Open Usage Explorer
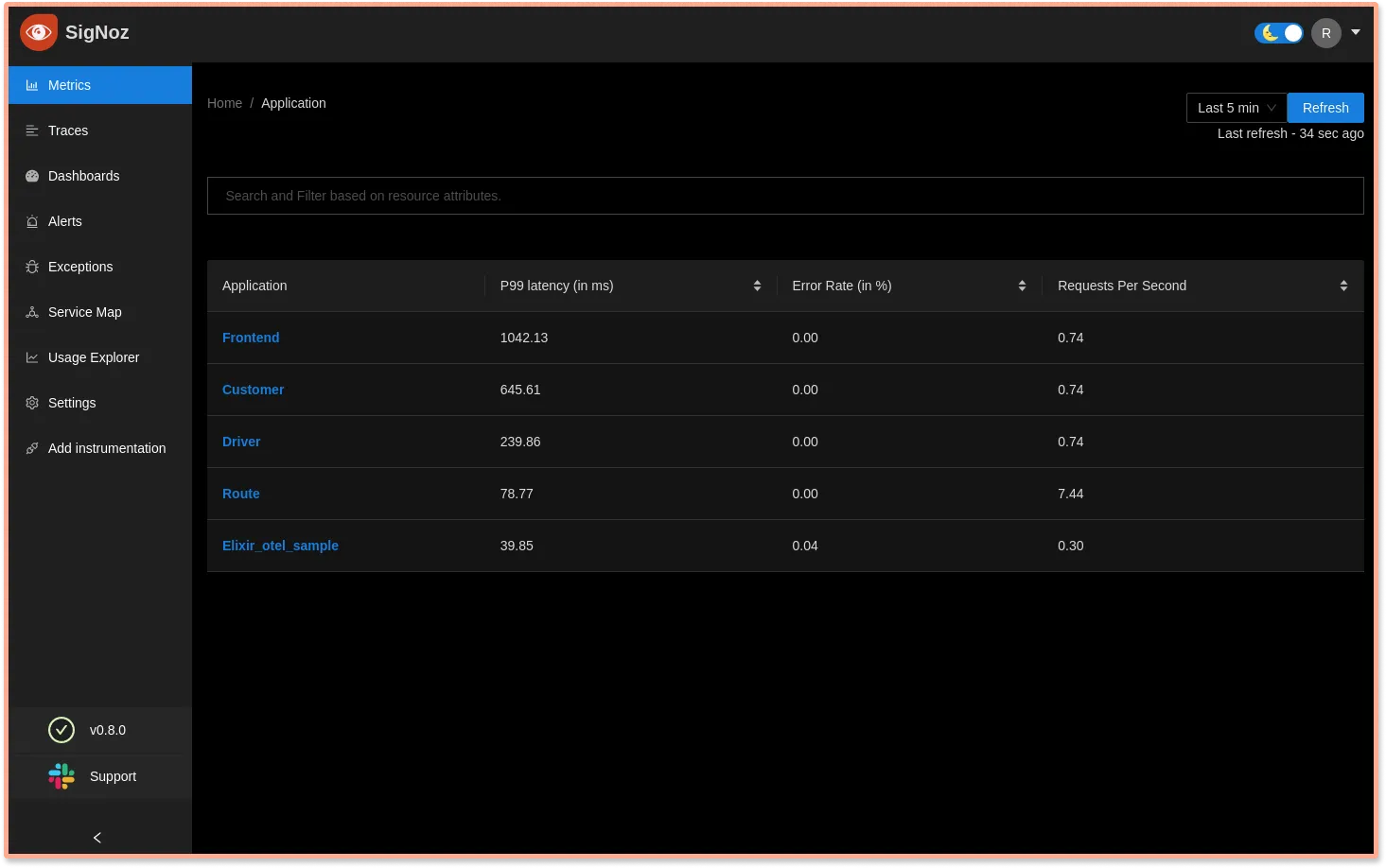This screenshot has height=868, width=1386. tap(100, 357)
